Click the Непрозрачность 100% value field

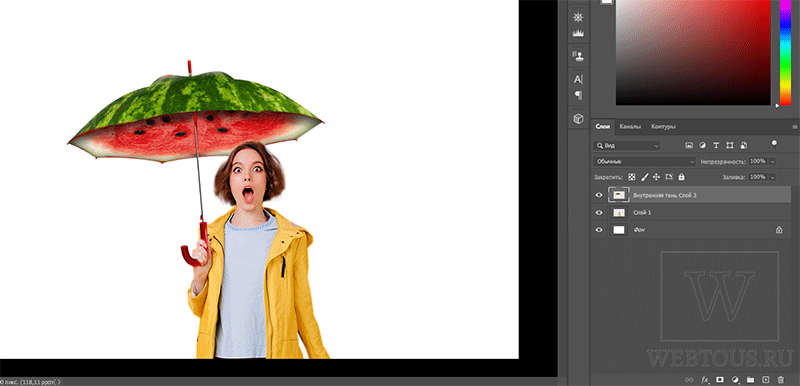tap(758, 161)
